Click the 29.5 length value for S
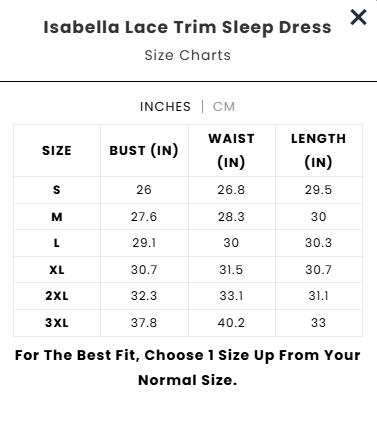This screenshot has width=377, height=421. (x=318, y=190)
